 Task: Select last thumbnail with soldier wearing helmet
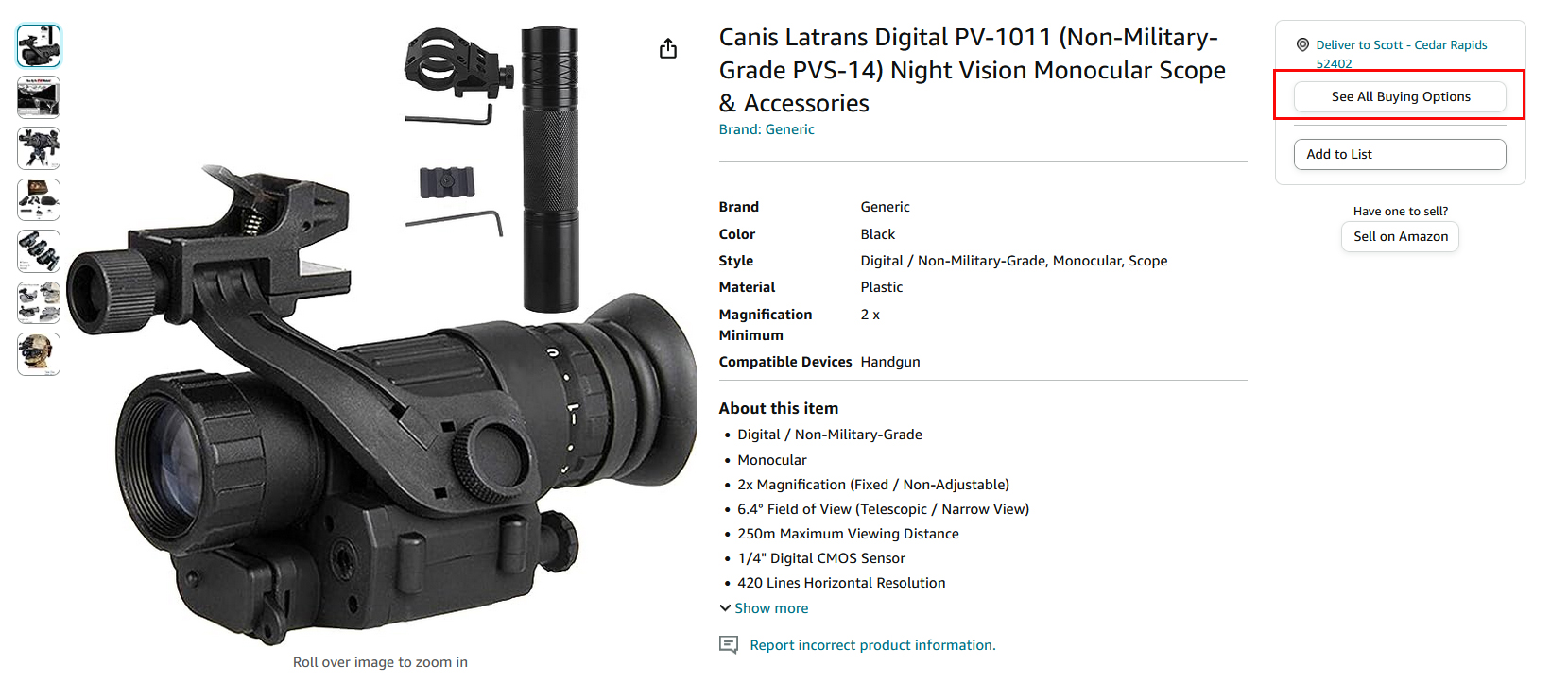(39, 354)
